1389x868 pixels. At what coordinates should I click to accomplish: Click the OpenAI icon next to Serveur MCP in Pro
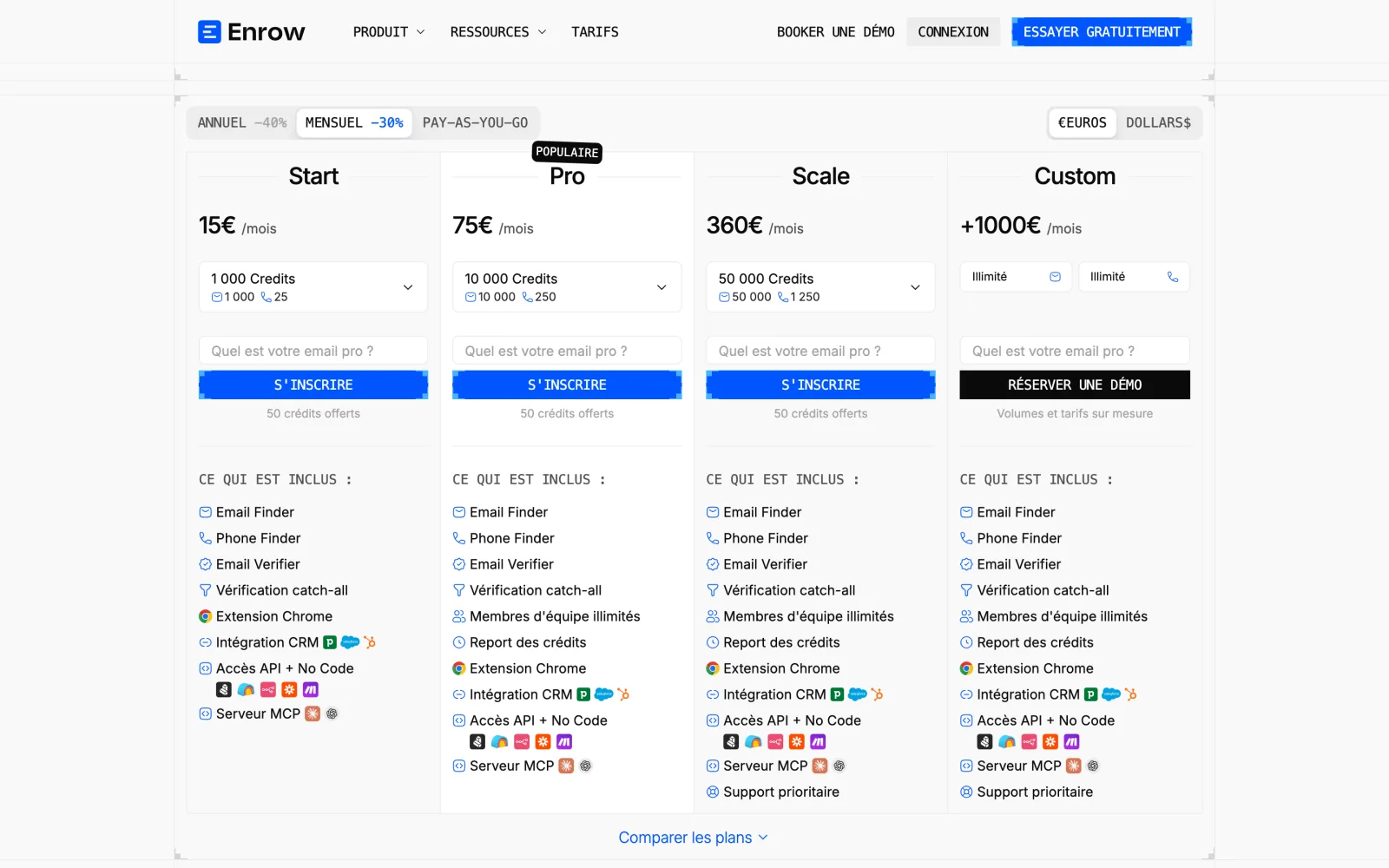pos(585,766)
